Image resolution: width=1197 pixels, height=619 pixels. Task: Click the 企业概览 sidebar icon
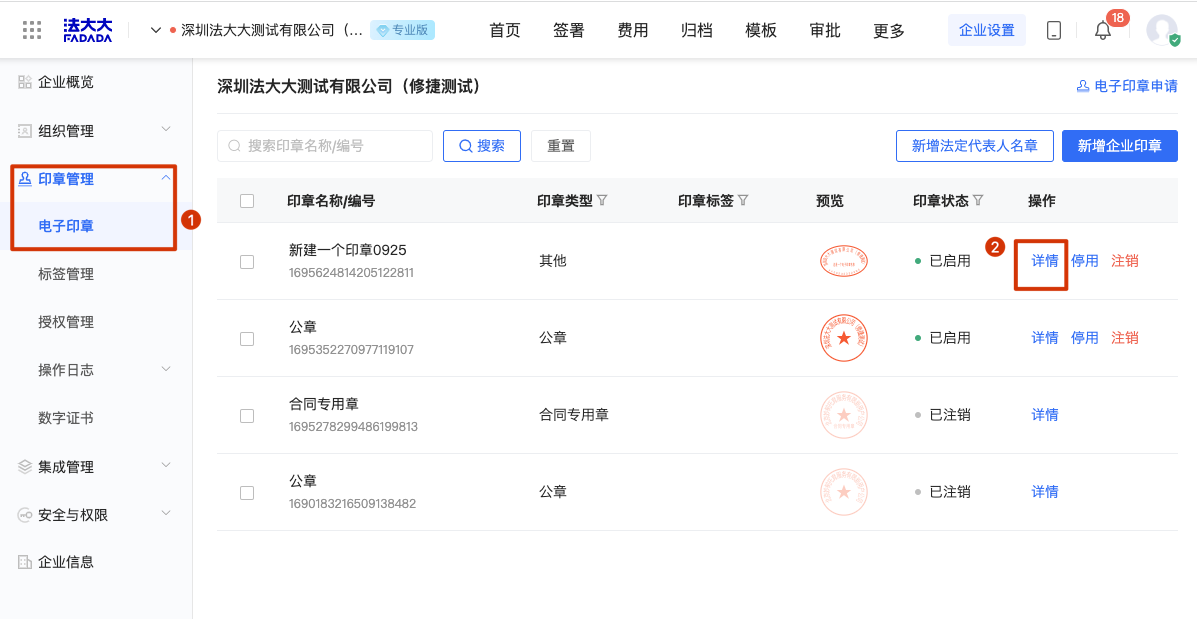tap(25, 82)
